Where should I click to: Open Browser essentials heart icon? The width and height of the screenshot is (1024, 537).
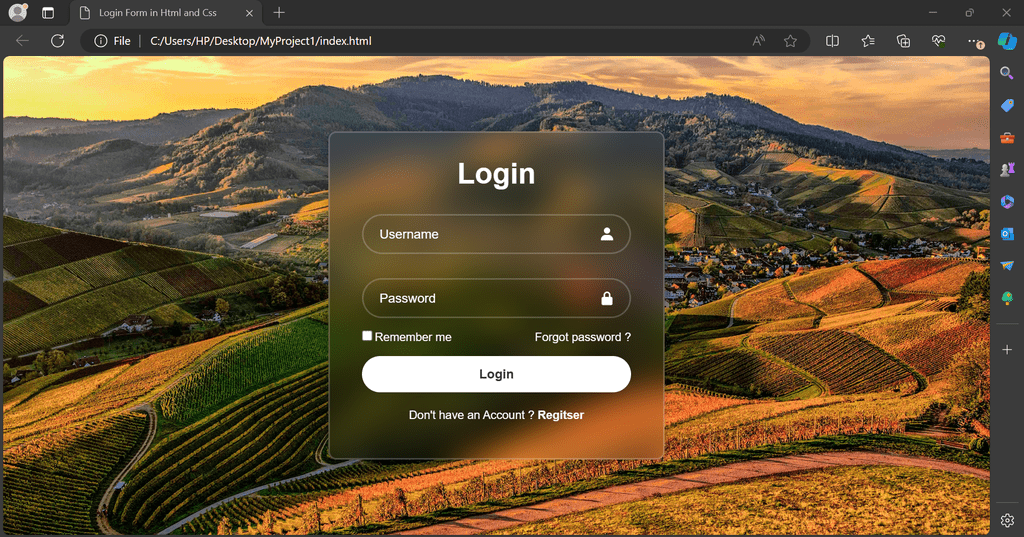click(x=938, y=41)
